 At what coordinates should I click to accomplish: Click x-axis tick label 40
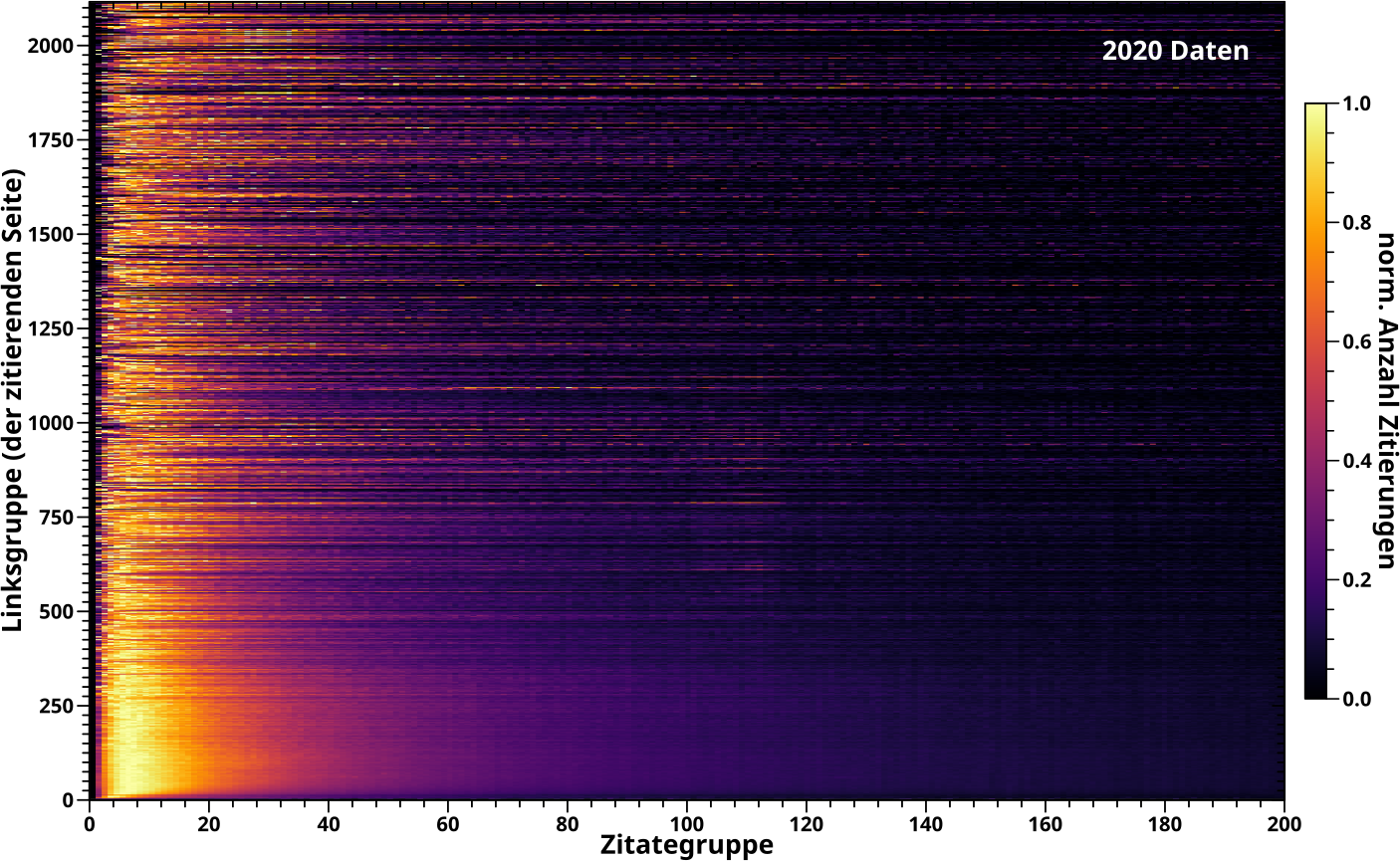pos(329,823)
